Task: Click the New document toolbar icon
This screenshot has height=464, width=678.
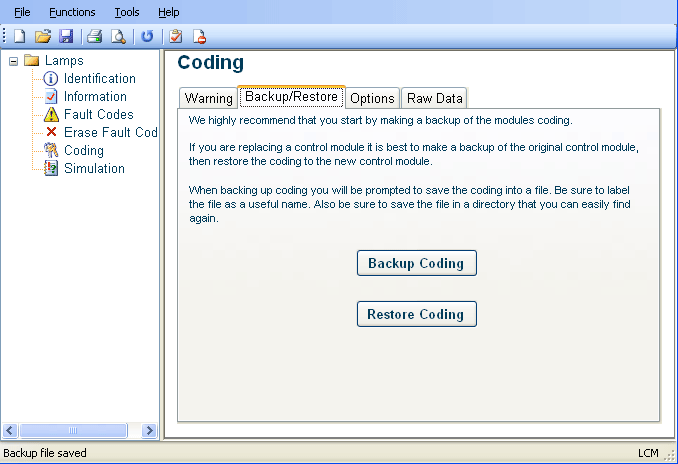Action: coord(19,37)
